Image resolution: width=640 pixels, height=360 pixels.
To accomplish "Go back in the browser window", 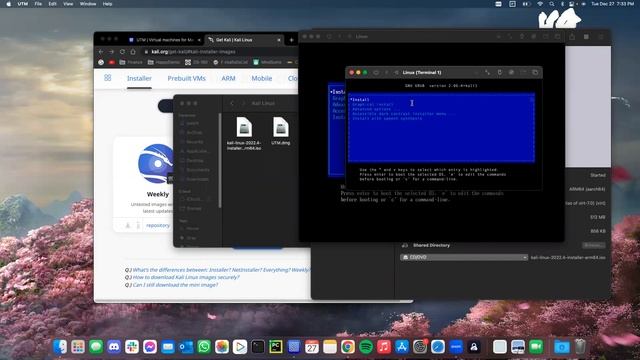I will point(101,52).
